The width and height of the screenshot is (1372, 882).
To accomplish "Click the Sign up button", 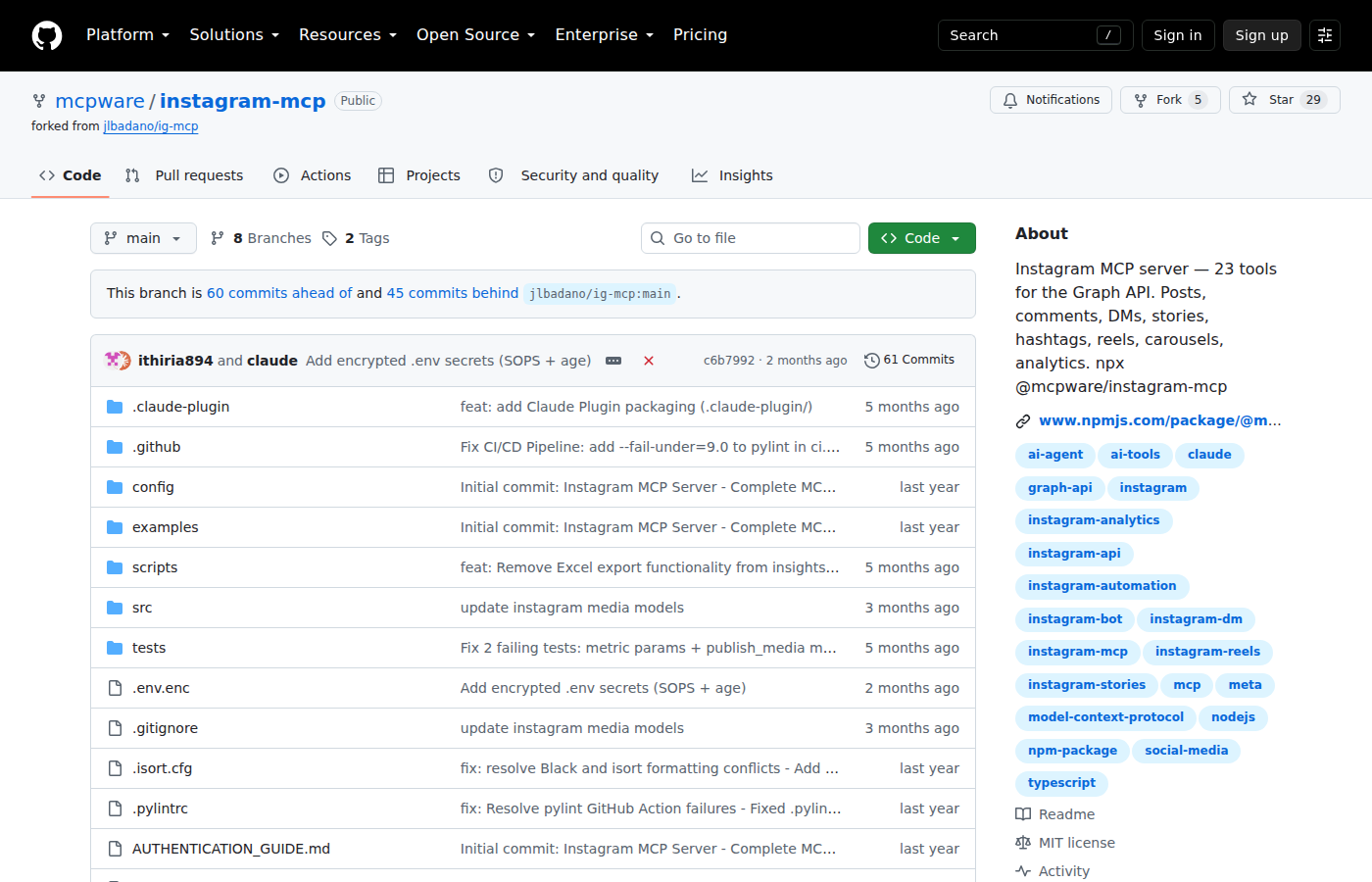I will pyautogui.click(x=1261, y=35).
